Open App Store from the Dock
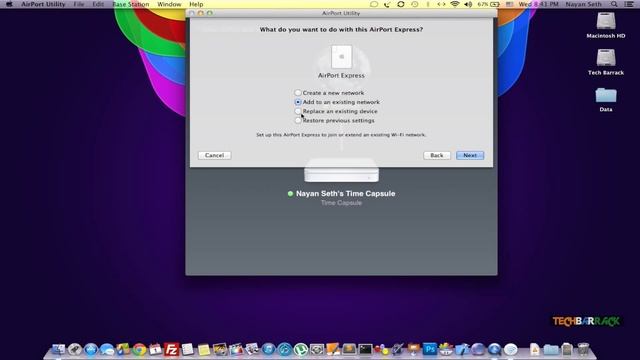The image size is (640, 360). 91,349
